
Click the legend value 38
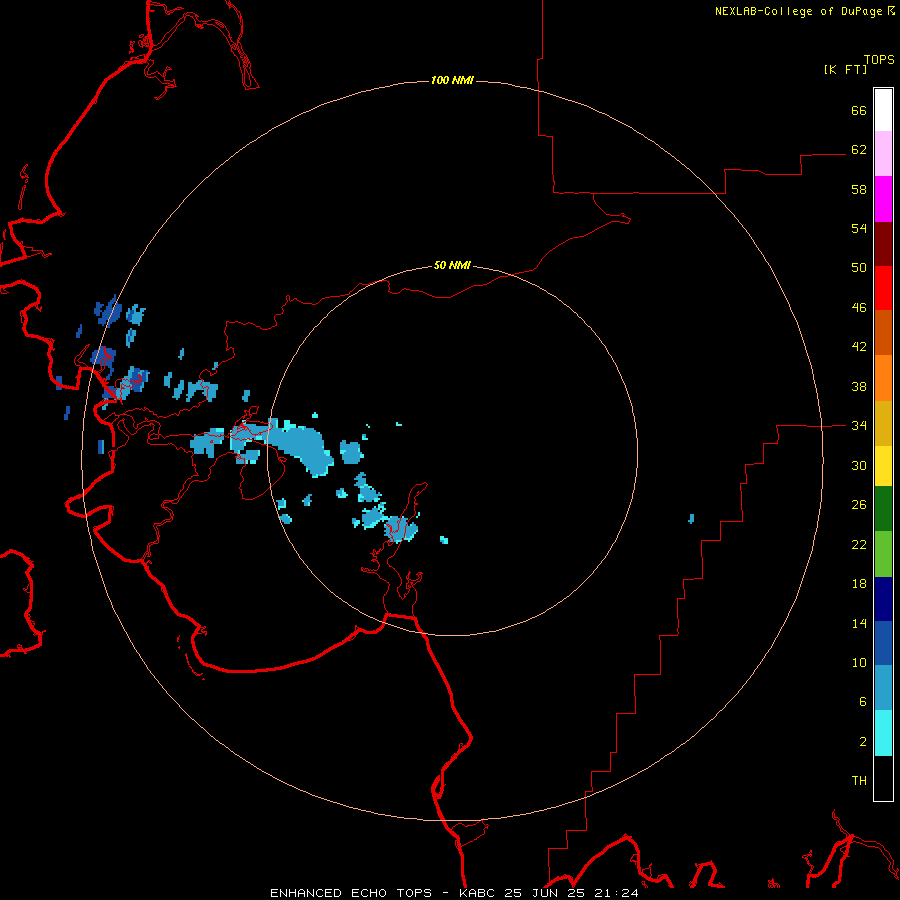tap(859, 386)
